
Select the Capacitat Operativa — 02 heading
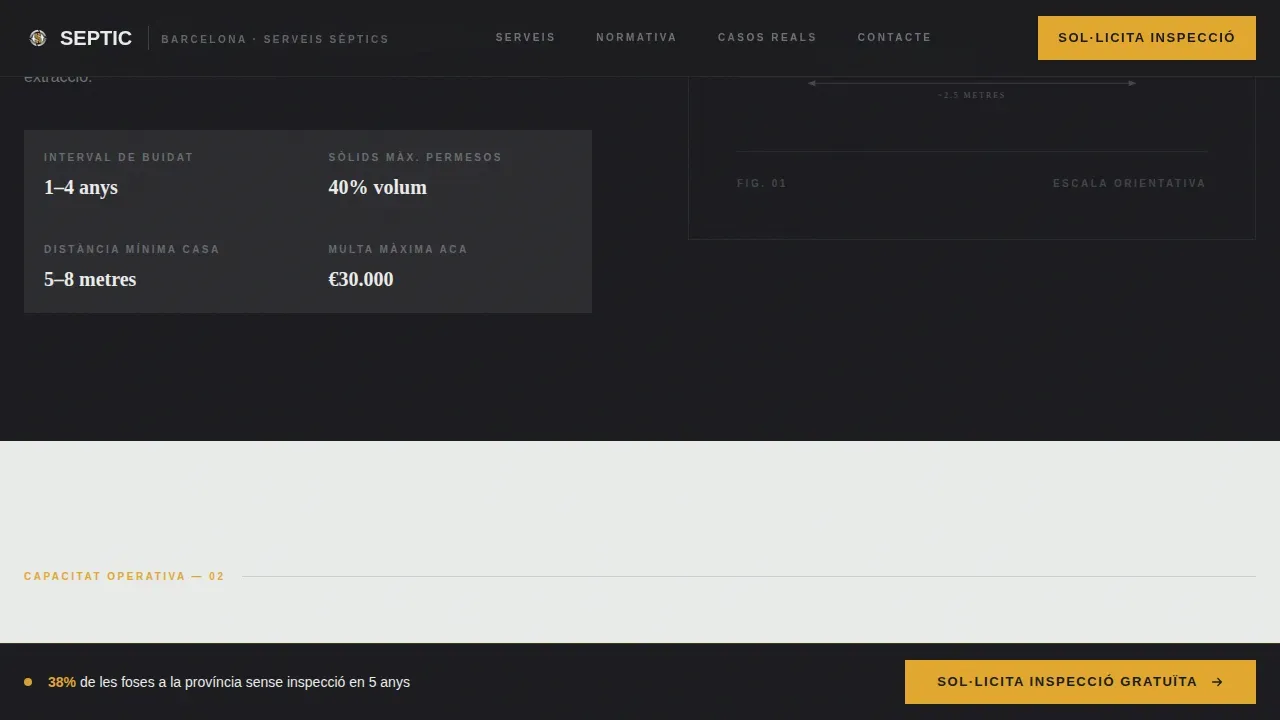(x=124, y=576)
